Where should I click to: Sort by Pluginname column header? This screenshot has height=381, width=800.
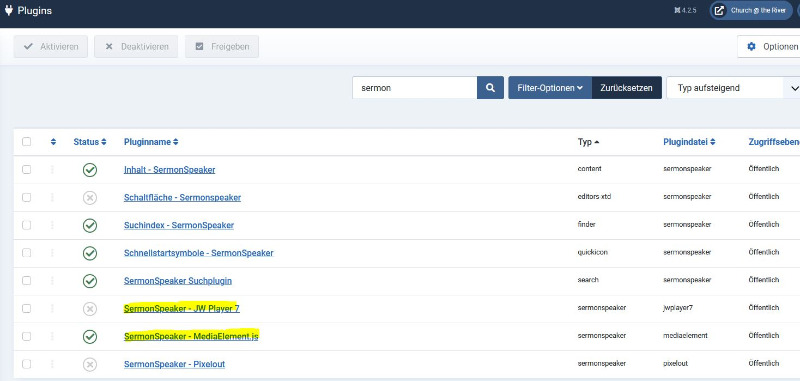coord(151,142)
